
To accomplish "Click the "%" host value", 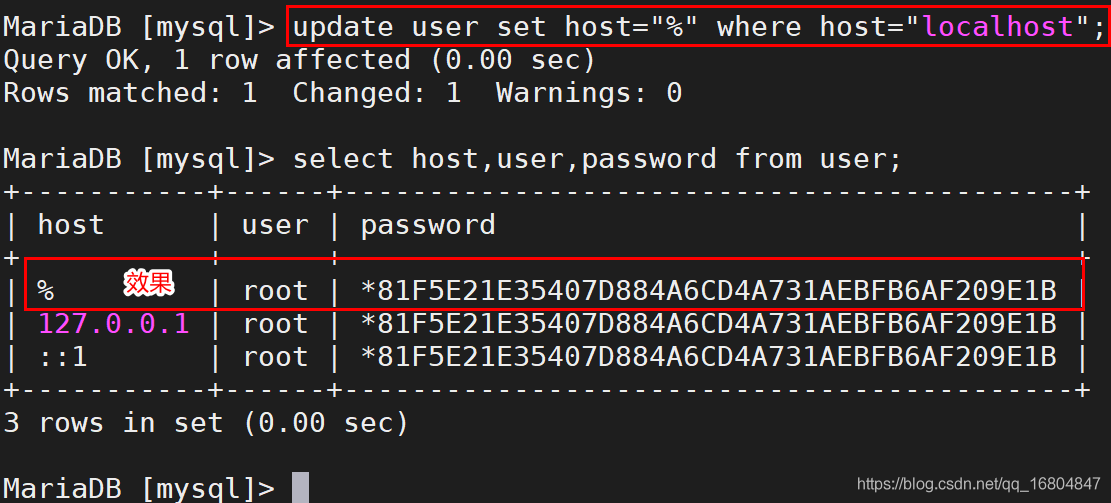I will click(x=46, y=290).
